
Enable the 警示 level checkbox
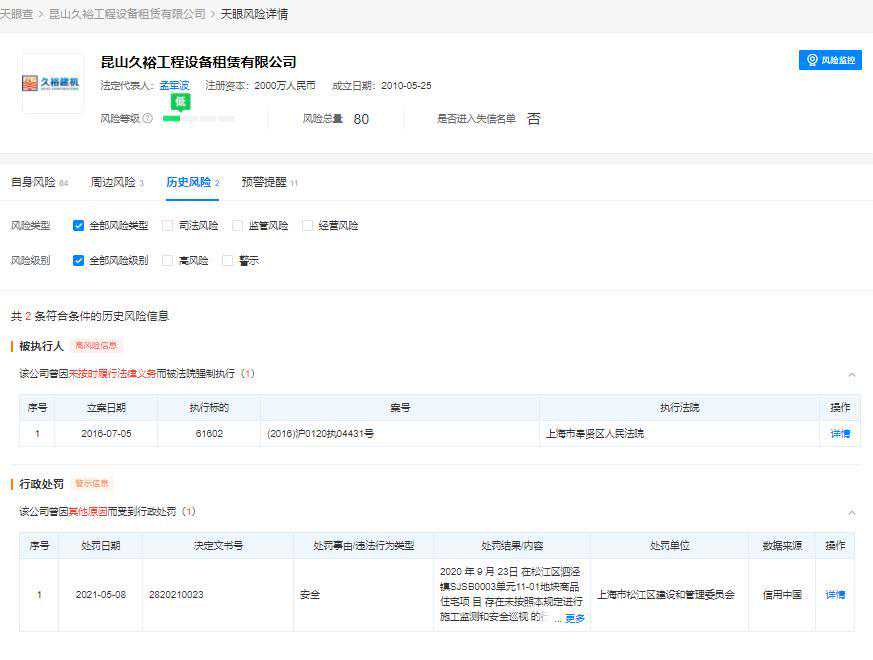(x=228, y=261)
